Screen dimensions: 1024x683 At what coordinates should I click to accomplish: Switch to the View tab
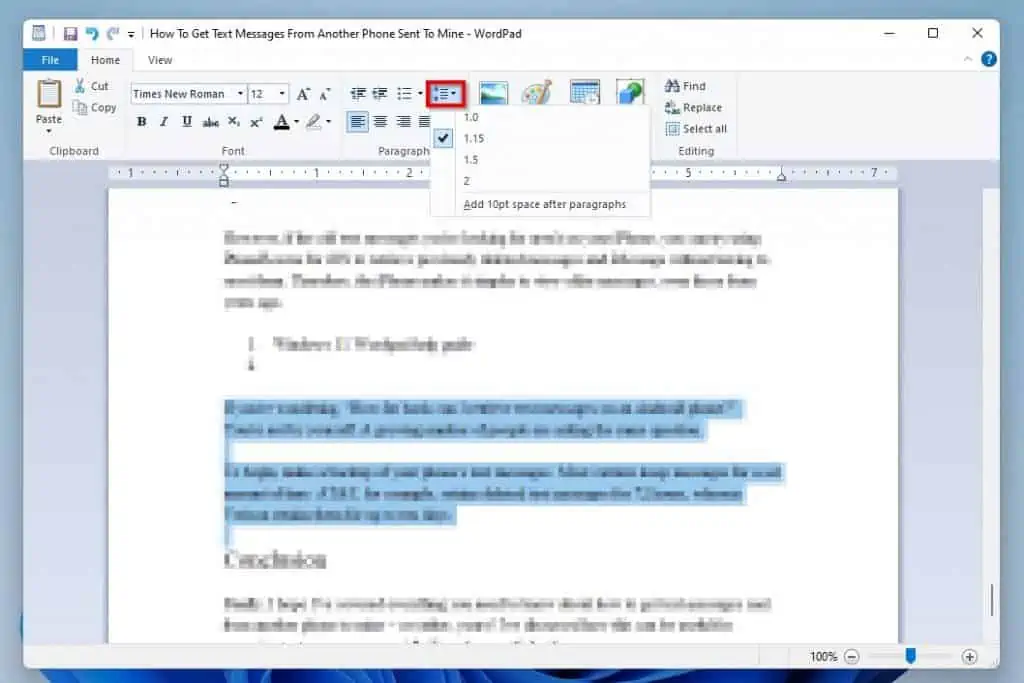pos(159,59)
